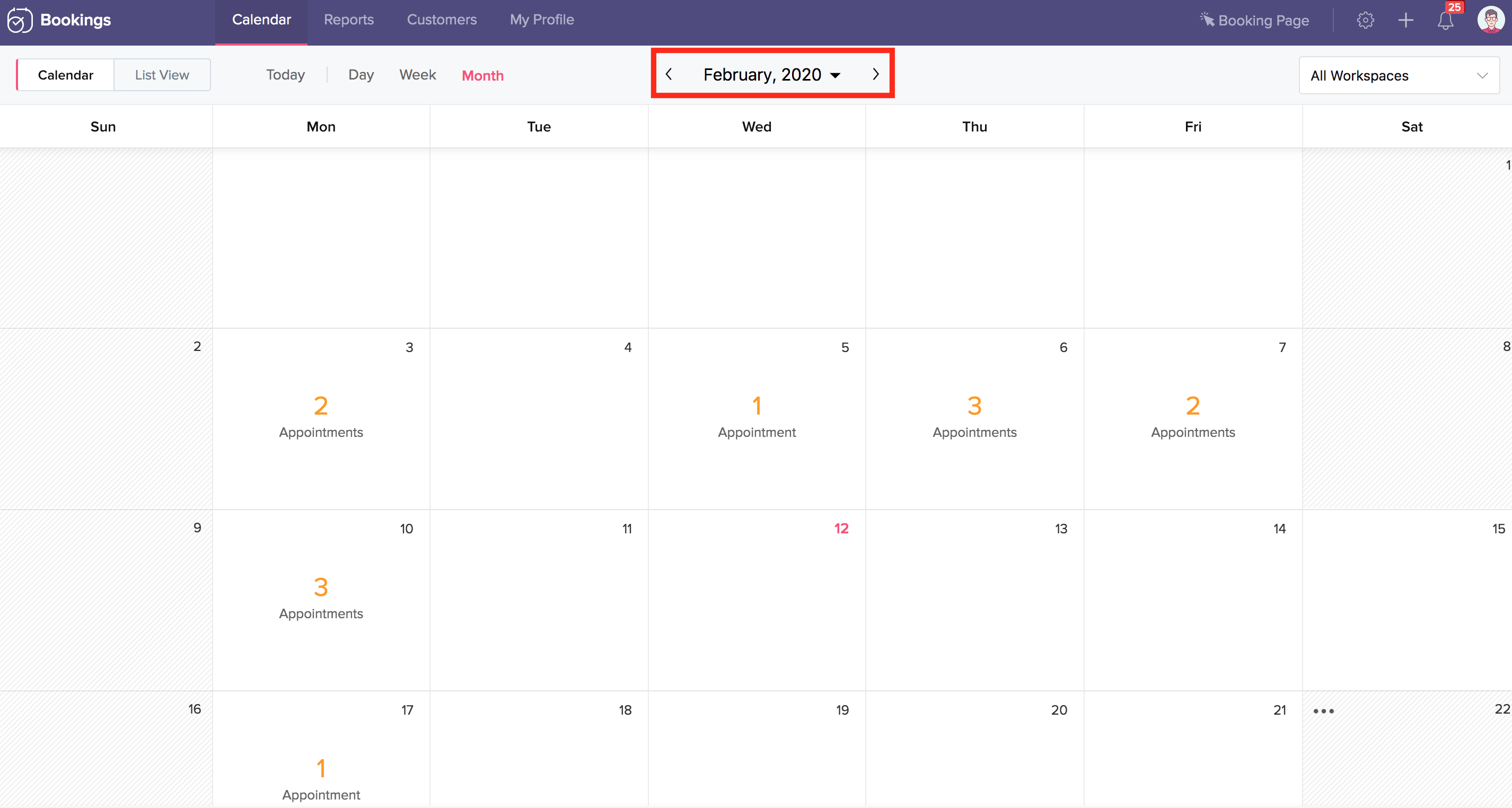
Task: Click the Bookings logo icon
Action: [20, 21]
